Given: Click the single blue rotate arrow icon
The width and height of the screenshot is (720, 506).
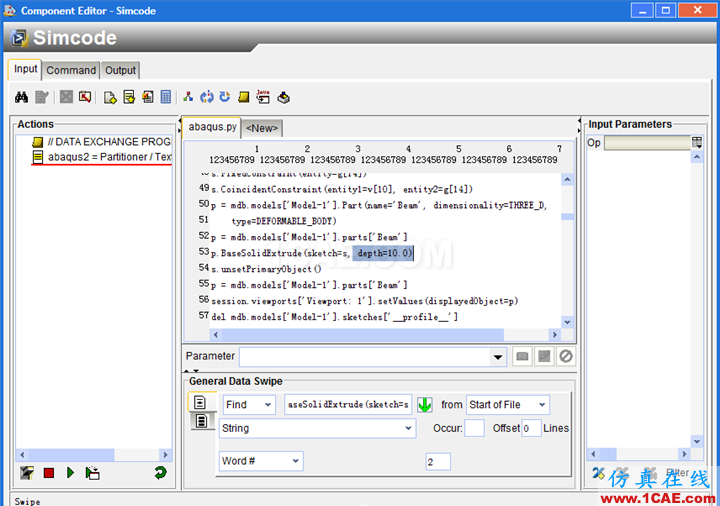Looking at the screenshot, I should pyautogui.click(x=225, y=97).
